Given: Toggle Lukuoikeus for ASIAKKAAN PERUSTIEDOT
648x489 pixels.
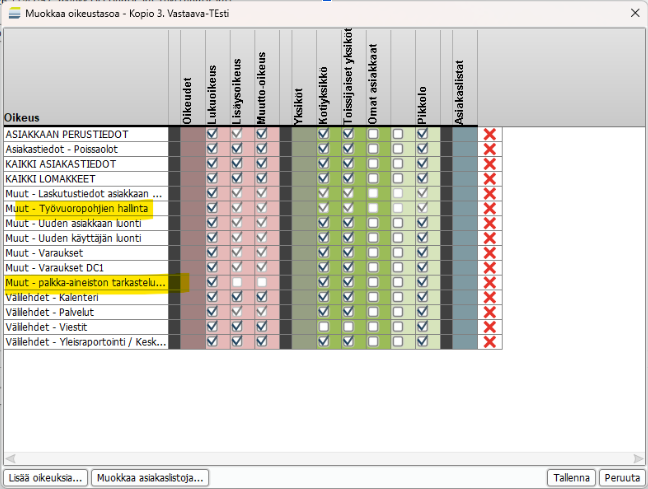Looking at the screenshot, I should point(212,134).
